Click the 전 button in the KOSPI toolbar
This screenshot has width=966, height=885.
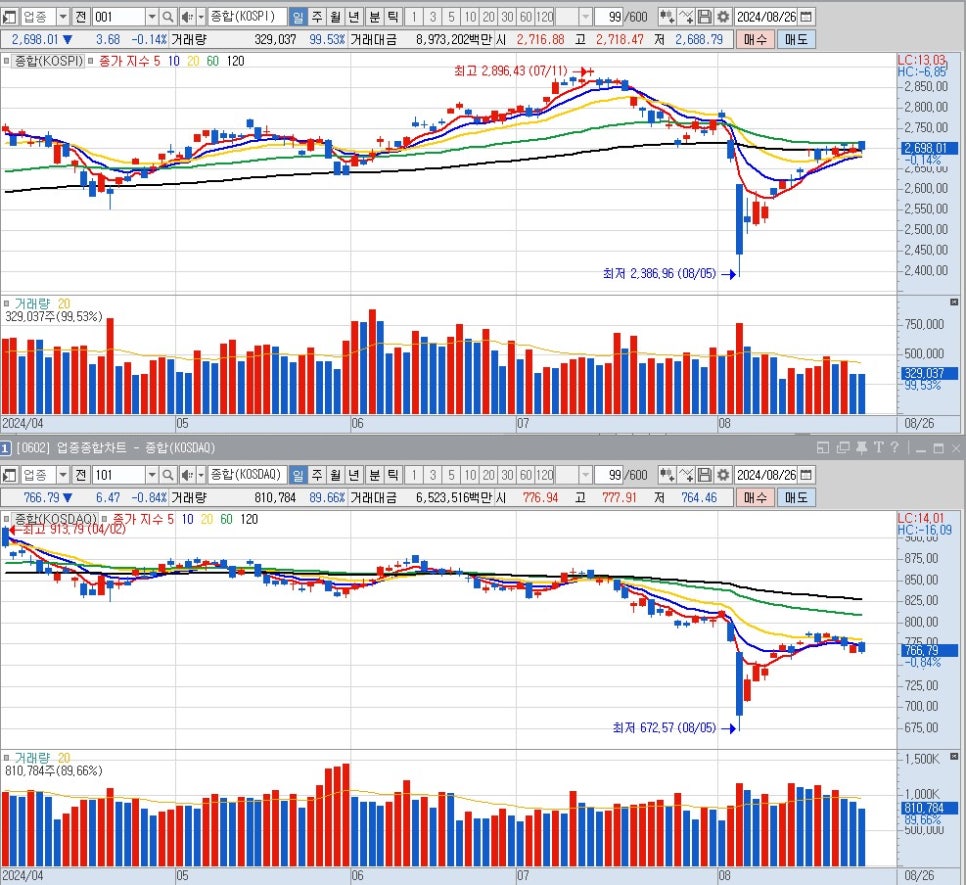[x=81, y=17]
